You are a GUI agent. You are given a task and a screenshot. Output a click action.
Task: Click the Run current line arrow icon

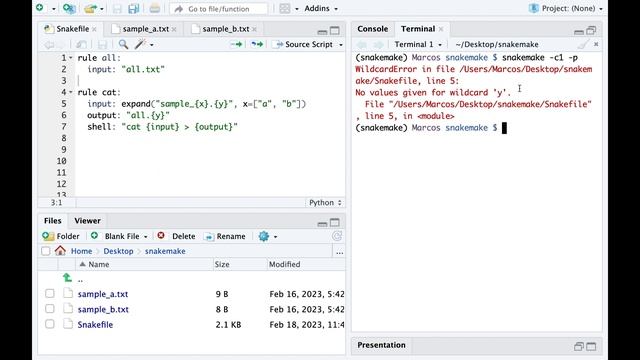coord(237,44)
